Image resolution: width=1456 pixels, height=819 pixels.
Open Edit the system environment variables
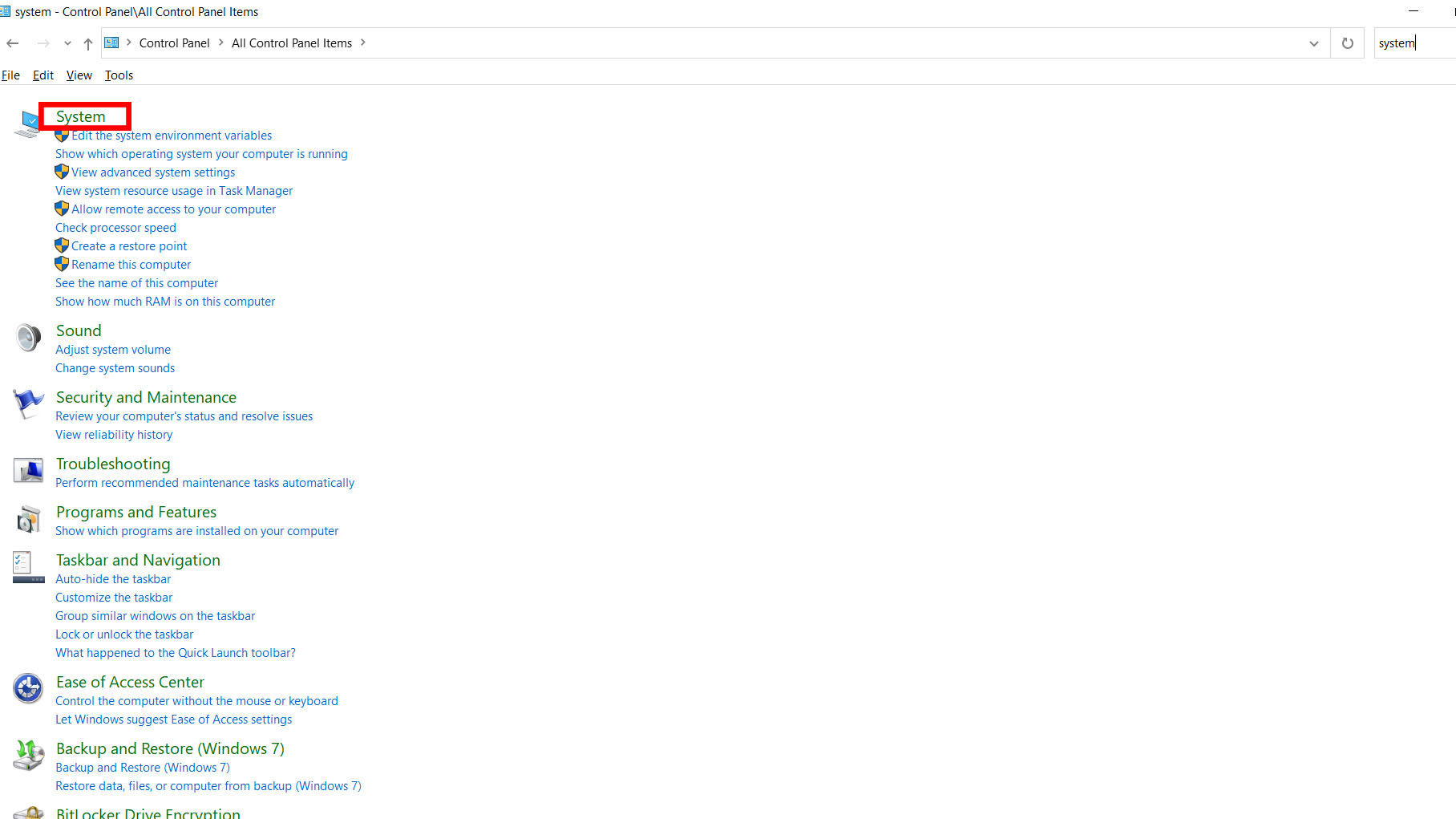(172, 136)
